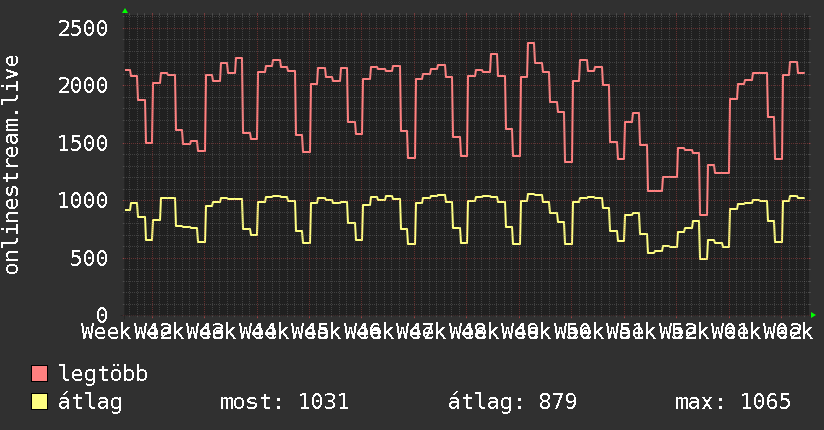Select the átlag: 879 statistic value
This screenshot has width=824, height=430.
pyautogui.click(x=512, y=402)
